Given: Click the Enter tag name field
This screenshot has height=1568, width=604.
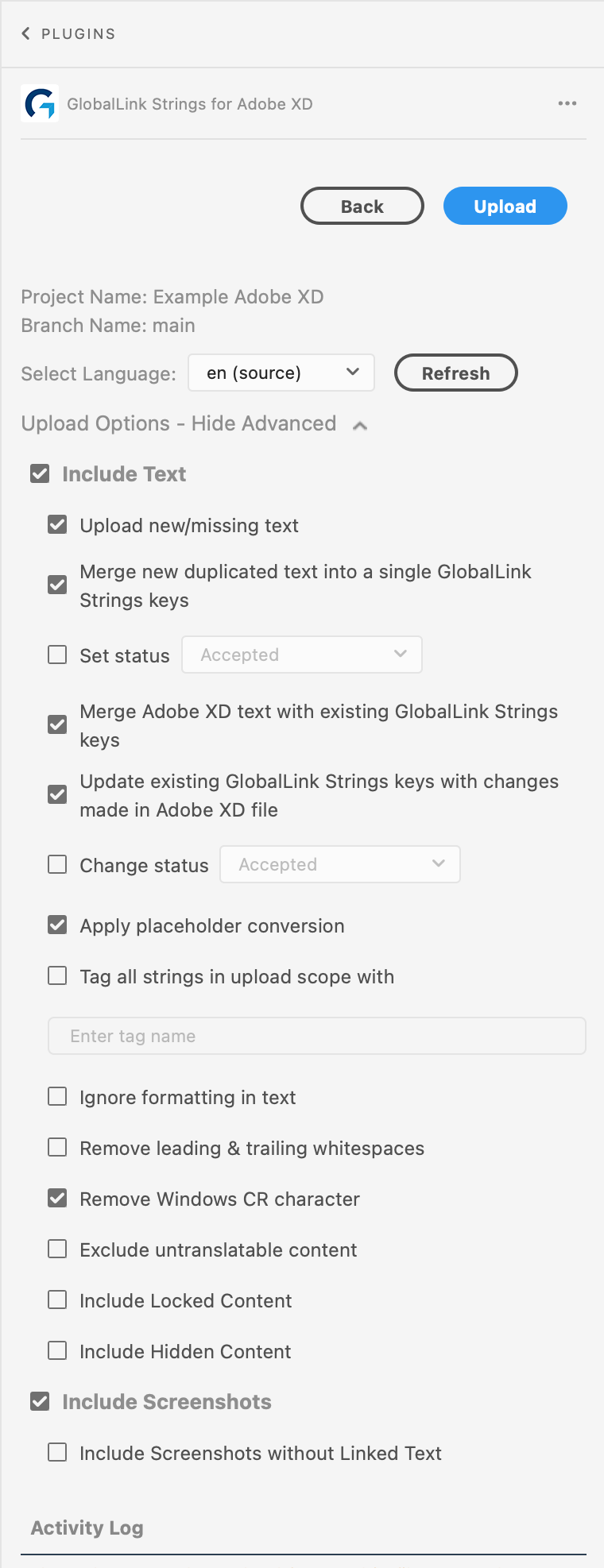Looking at the screenshot, I should coord(317,1036).
